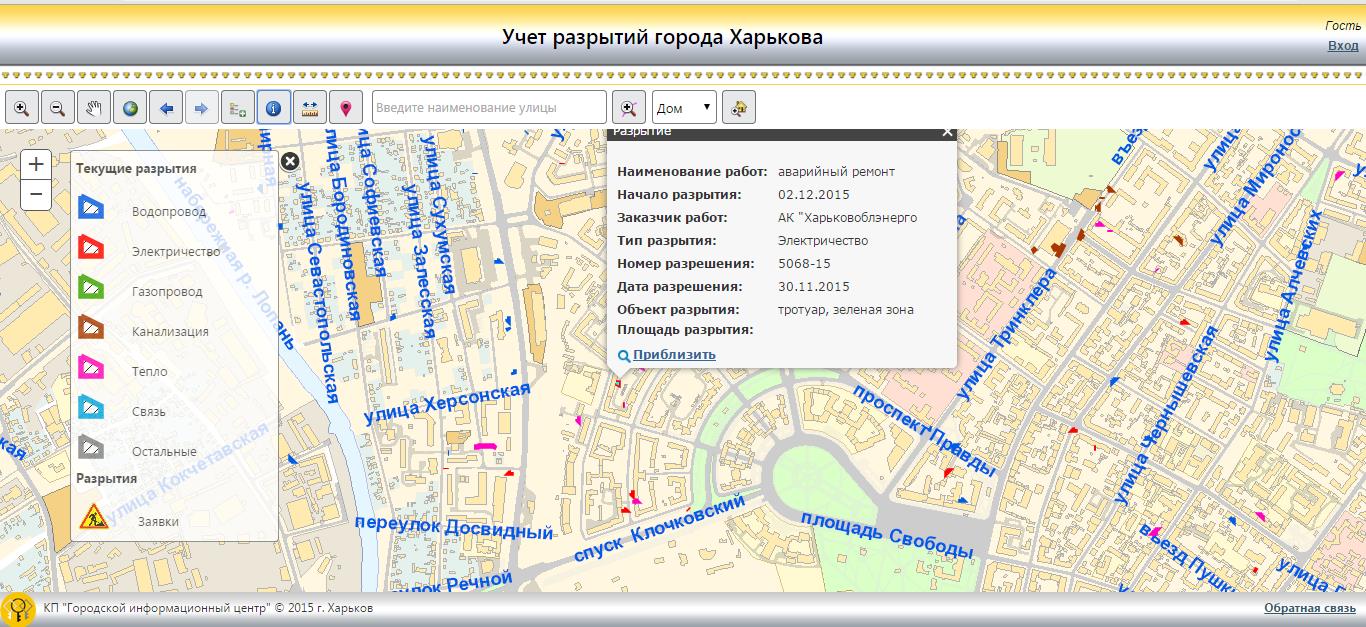Click the zoom-in magnifier toolbar button
The width and height of the screenshot is (1366, 627).
tap(21, 107)
